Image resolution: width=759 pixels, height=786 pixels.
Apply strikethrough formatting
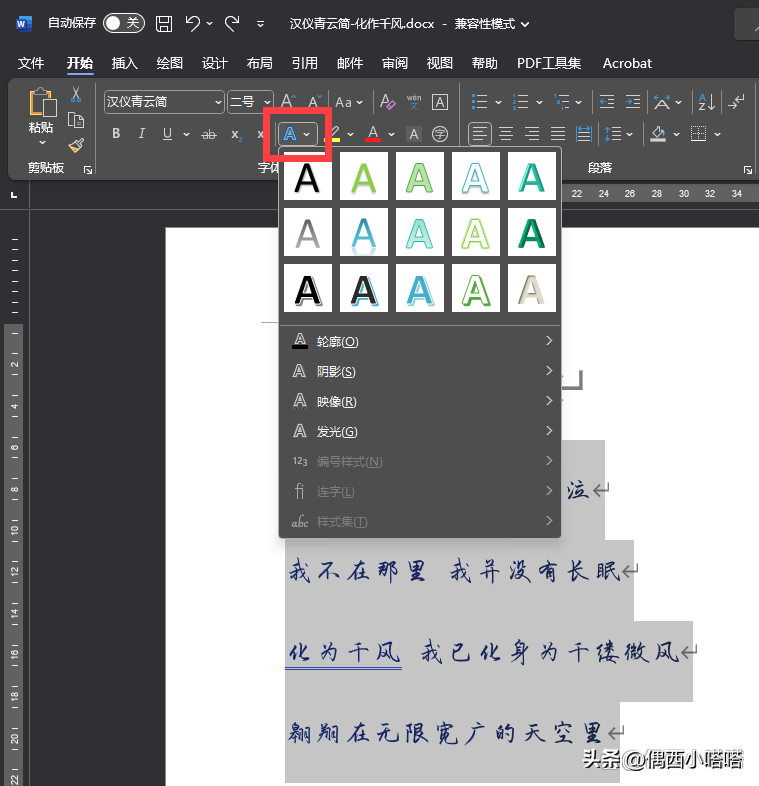(x=209, y=134)
